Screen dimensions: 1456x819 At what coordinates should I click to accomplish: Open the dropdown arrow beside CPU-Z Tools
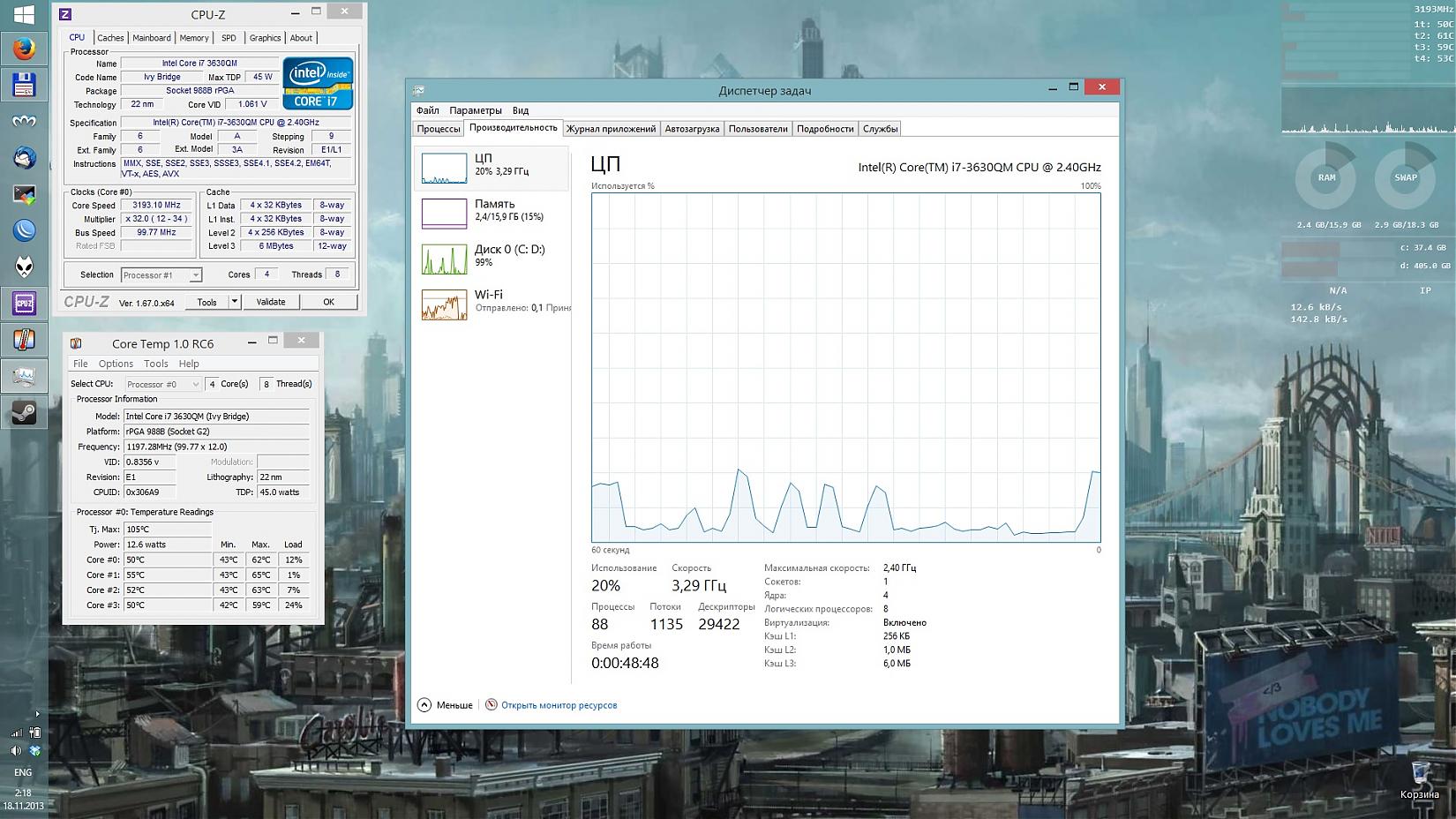[235, 302]
